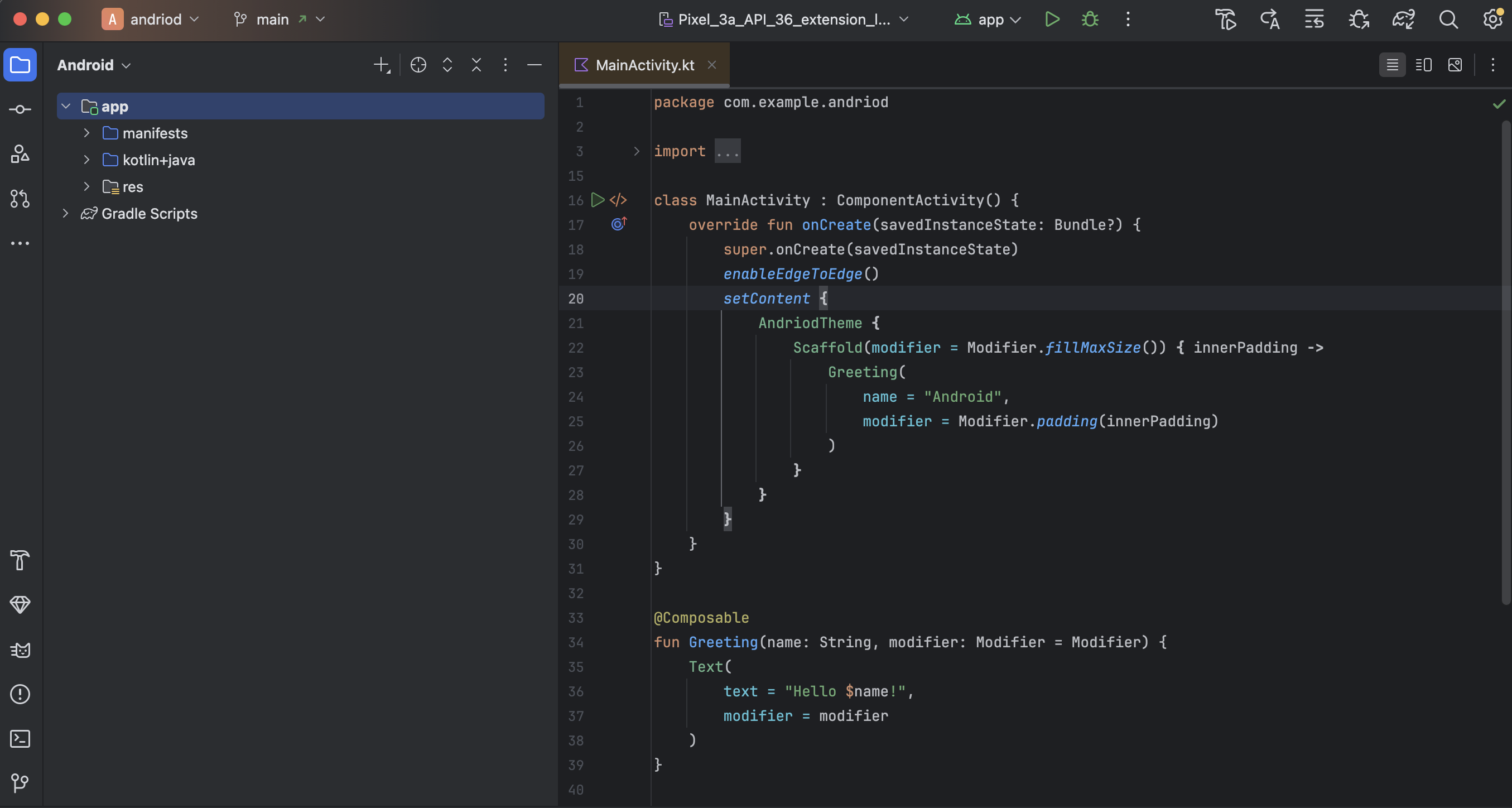Open the Terminal tool window
The height and width of the screenshot is (808, 1512).
click(20, 739)
